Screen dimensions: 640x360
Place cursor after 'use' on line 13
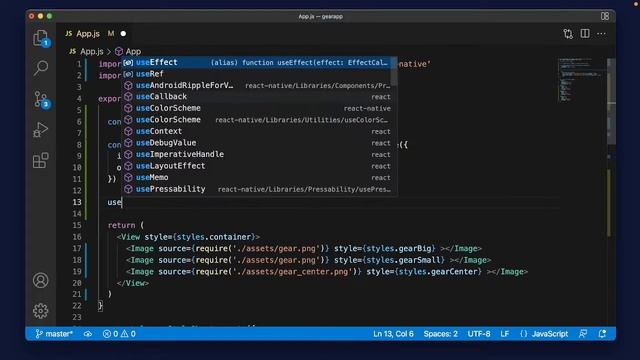pos(122,202)
